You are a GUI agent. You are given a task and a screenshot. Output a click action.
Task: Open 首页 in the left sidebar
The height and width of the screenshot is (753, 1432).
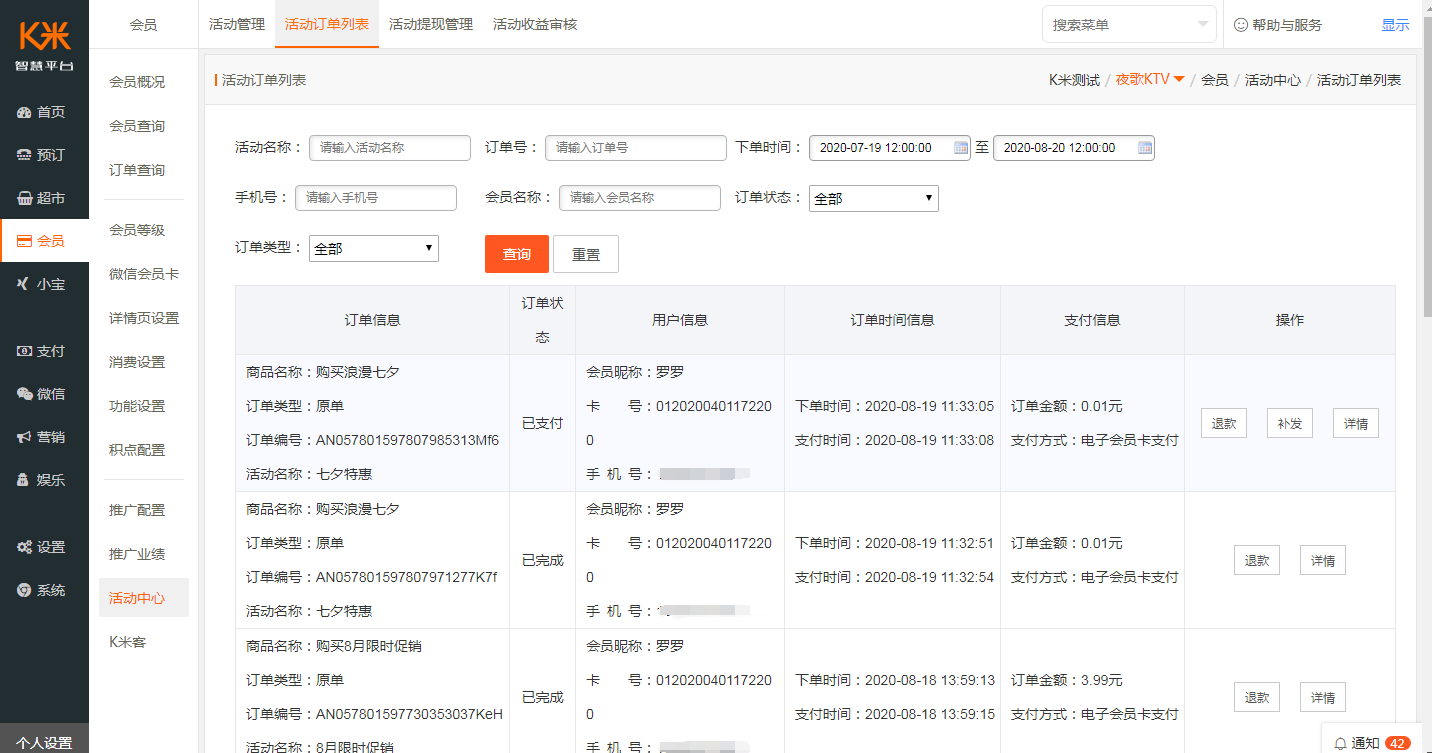pos(44,112)
